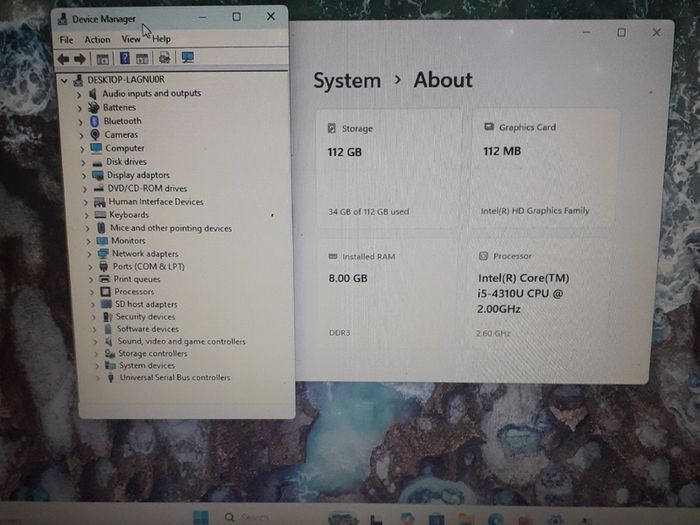Open the Action menu in Device Manager
The image size is (700, 525).
[x=97, y=40]
